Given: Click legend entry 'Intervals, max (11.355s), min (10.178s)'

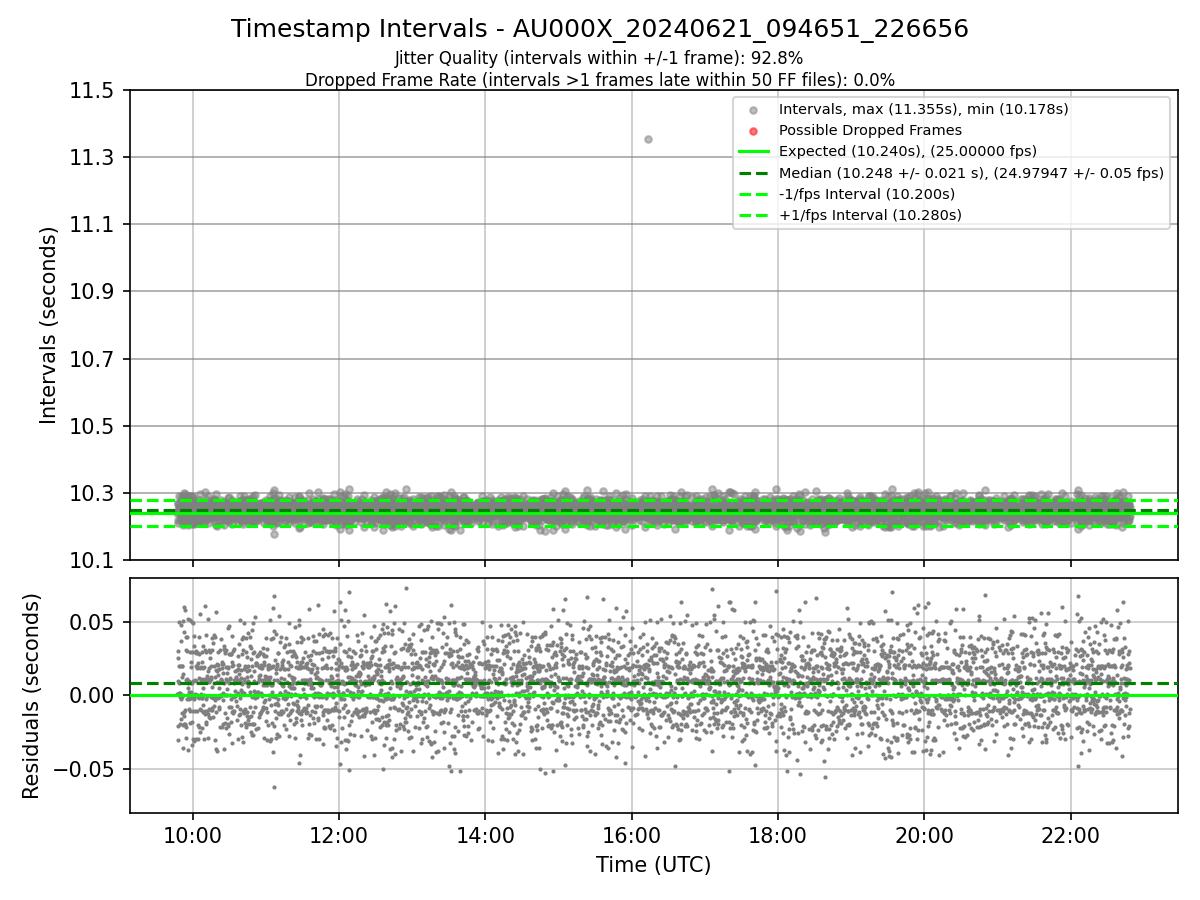Looking at the screenshot, I should 924,109.
